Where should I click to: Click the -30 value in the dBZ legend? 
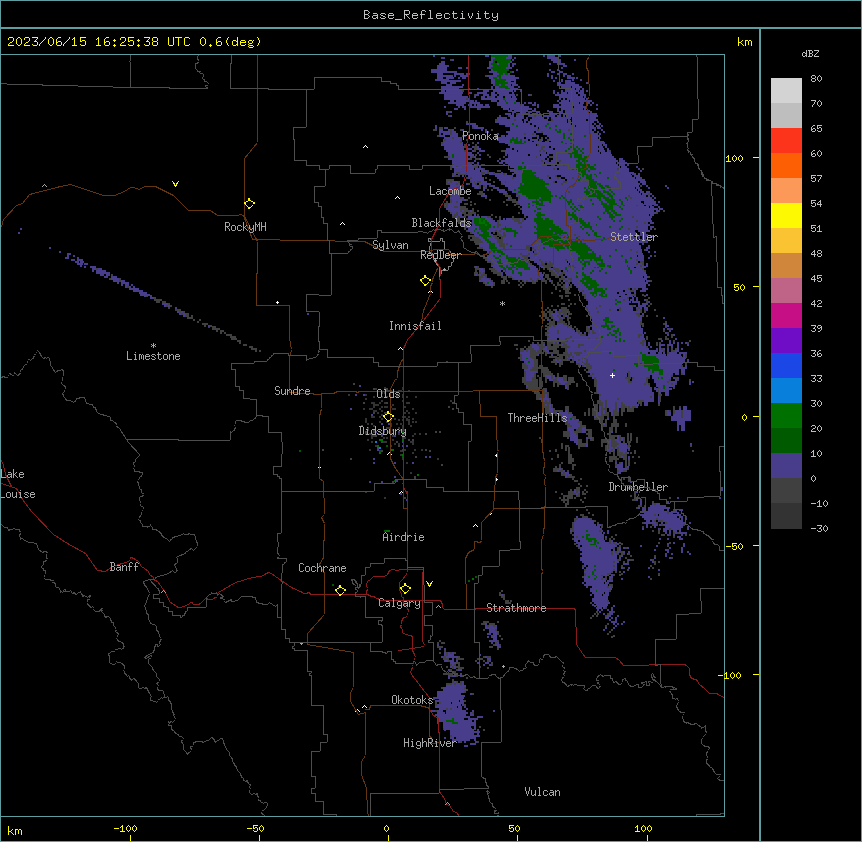click(819, 529)
